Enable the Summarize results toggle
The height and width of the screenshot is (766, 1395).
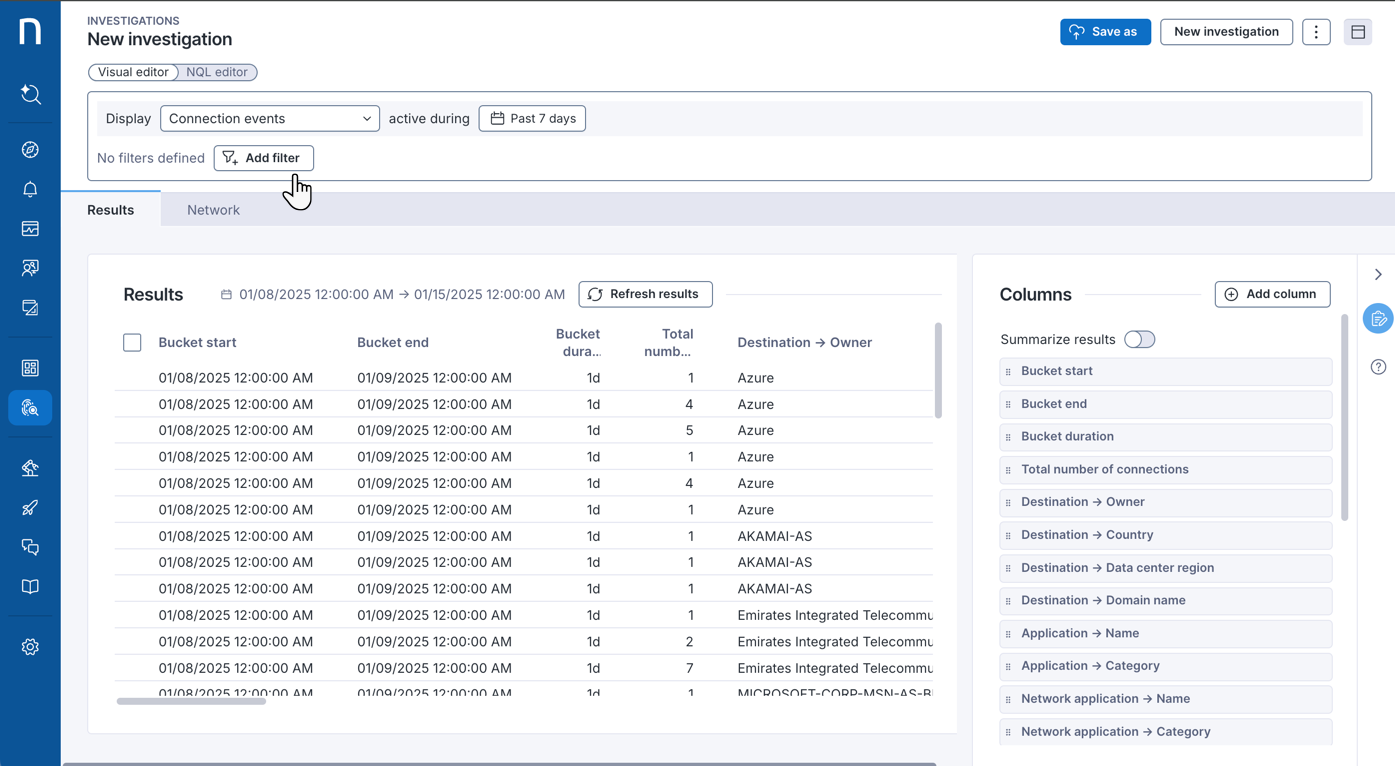pyautogui.click(x=1139, y=339)
